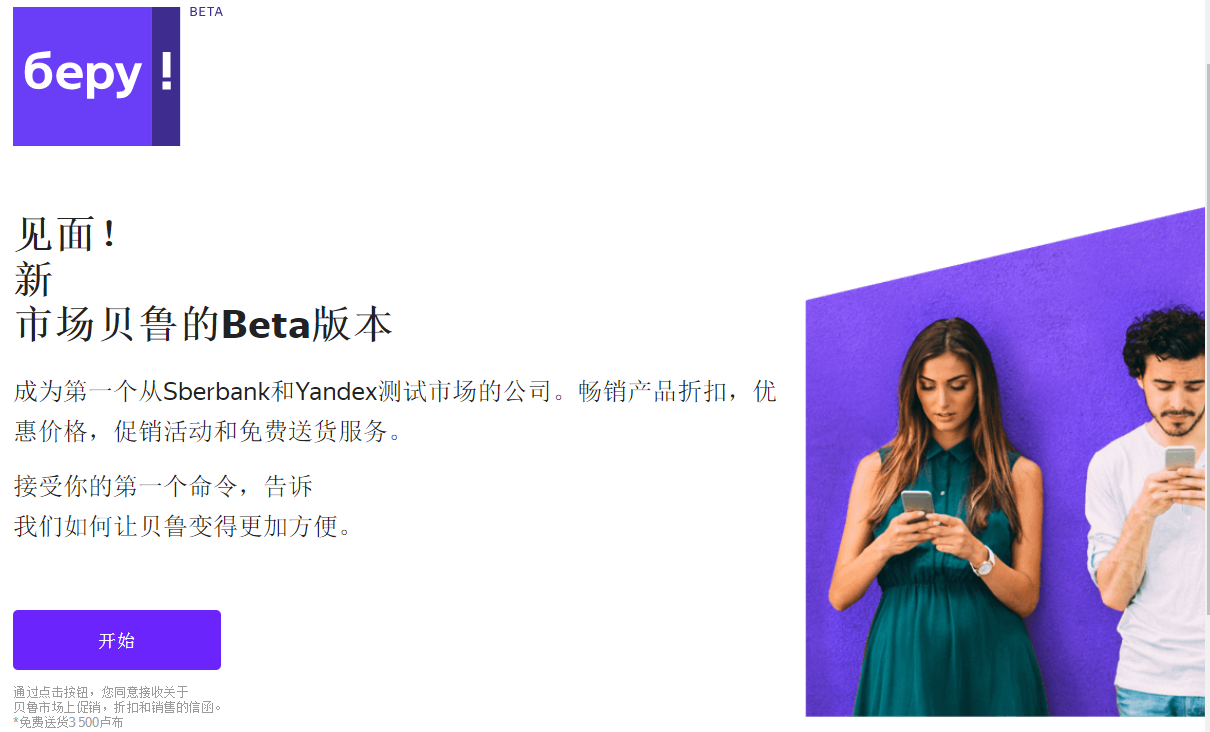This screenshot has height=732, width=1210.
Task: Click the purple беру logo
Action: tap(96, 76)
